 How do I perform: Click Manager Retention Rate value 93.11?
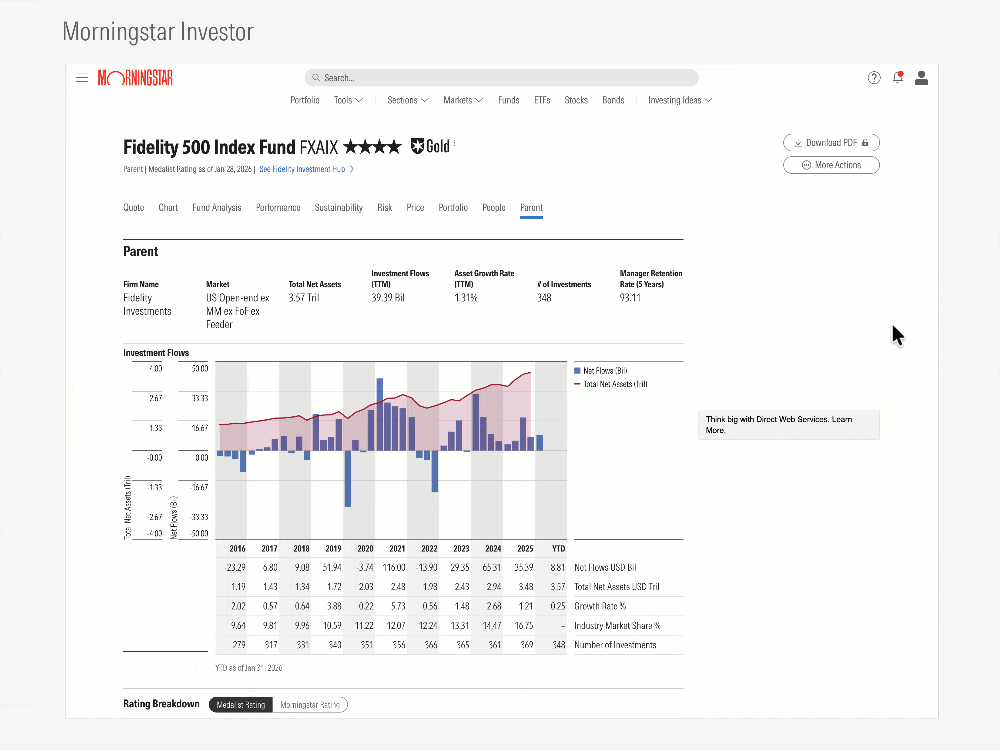click(x=630, y=298)
